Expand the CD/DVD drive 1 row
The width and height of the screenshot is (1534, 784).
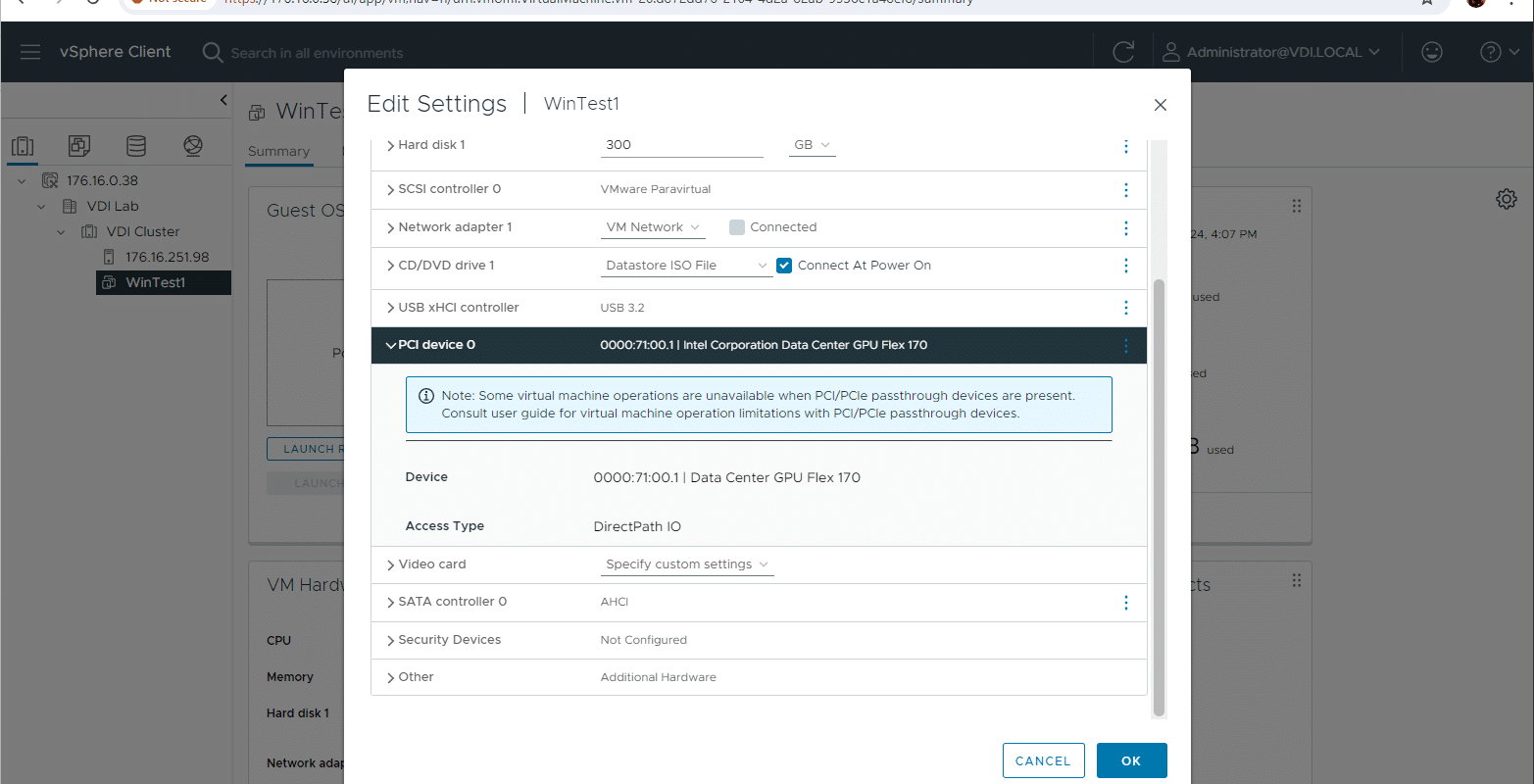point(391,266)
